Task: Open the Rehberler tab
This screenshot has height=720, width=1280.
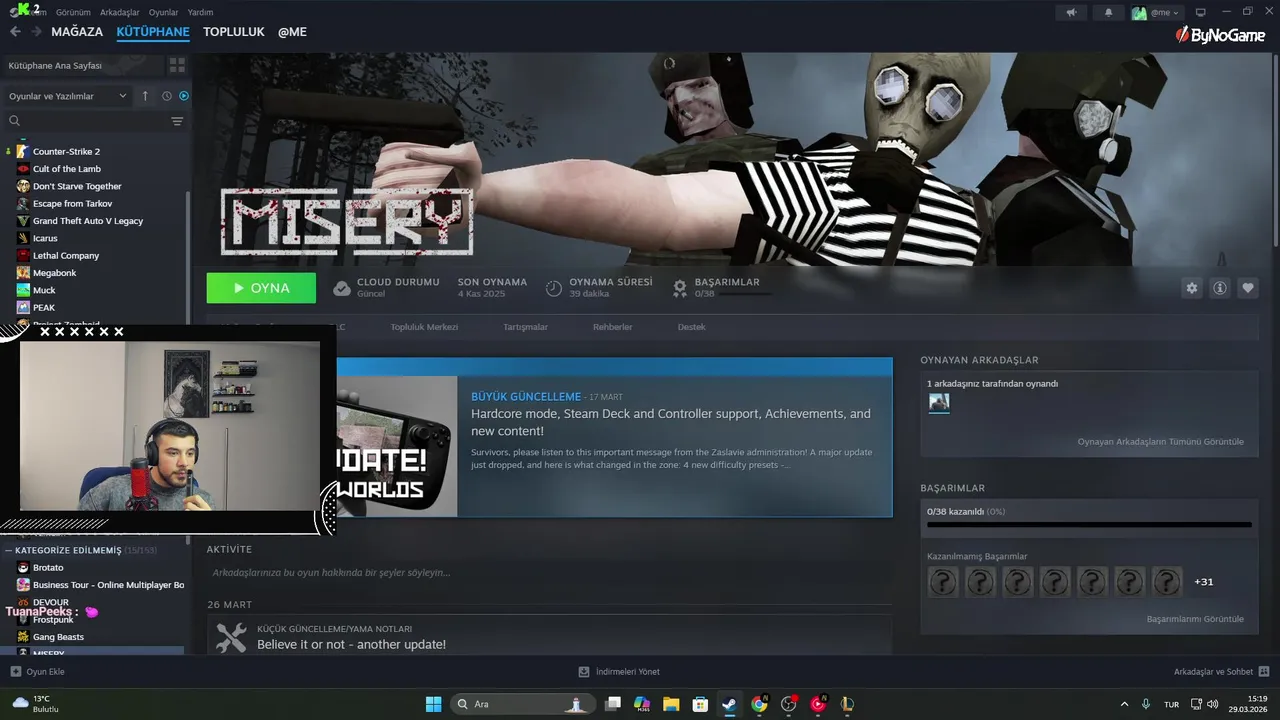Action: 613,327
